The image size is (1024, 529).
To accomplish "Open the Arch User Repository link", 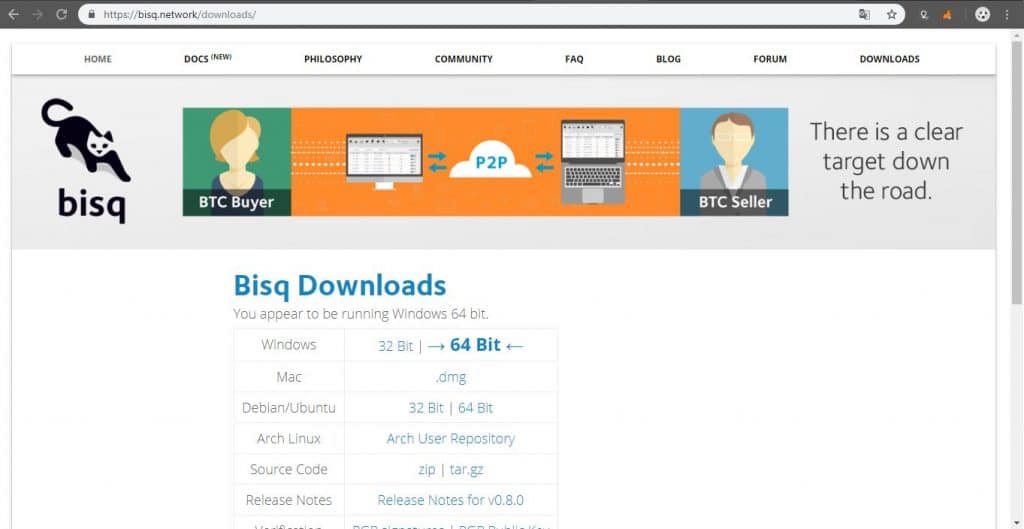I will [x=451, y=438].
